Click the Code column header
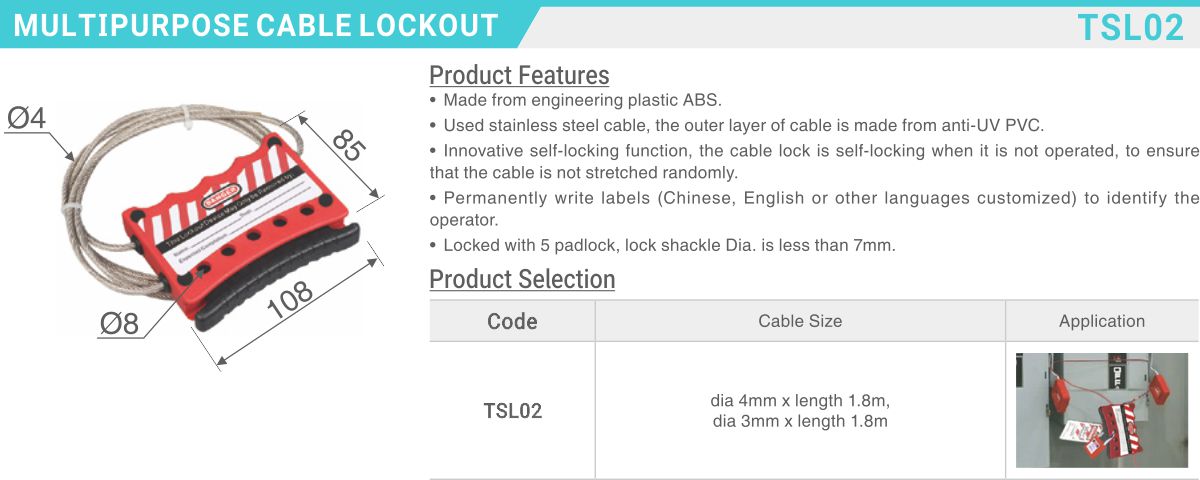Viewport: 1200px width, 480px height. coord(512,322)
